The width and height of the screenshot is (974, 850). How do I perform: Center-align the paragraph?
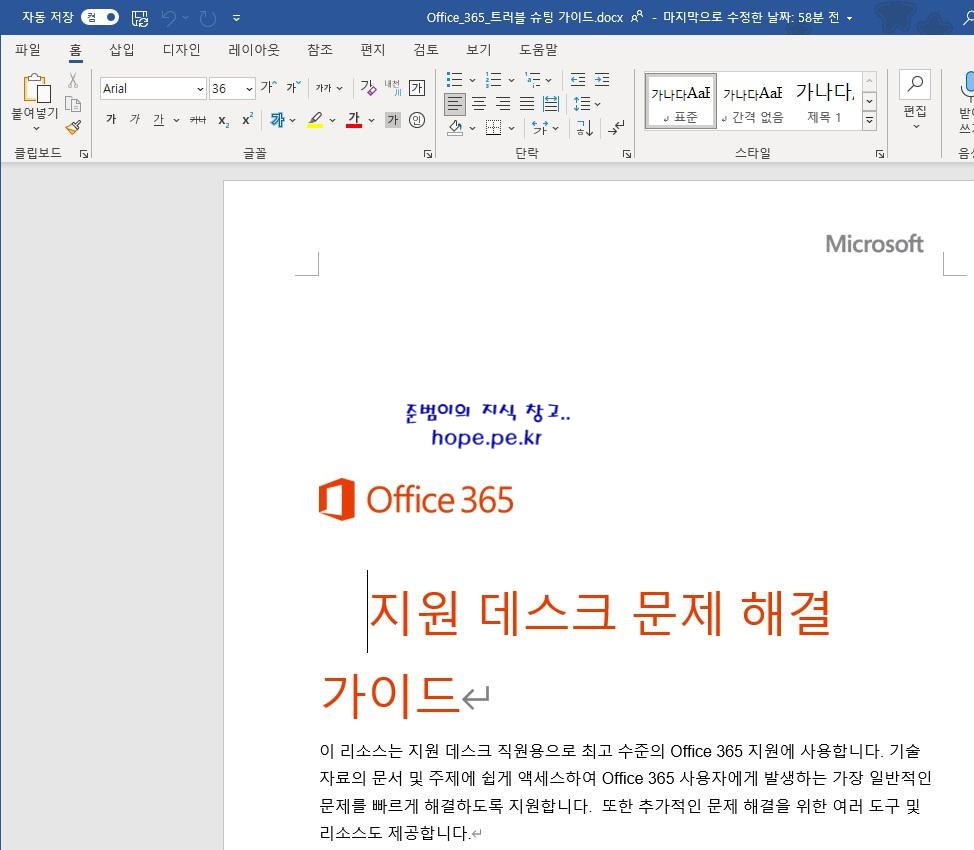479,104
